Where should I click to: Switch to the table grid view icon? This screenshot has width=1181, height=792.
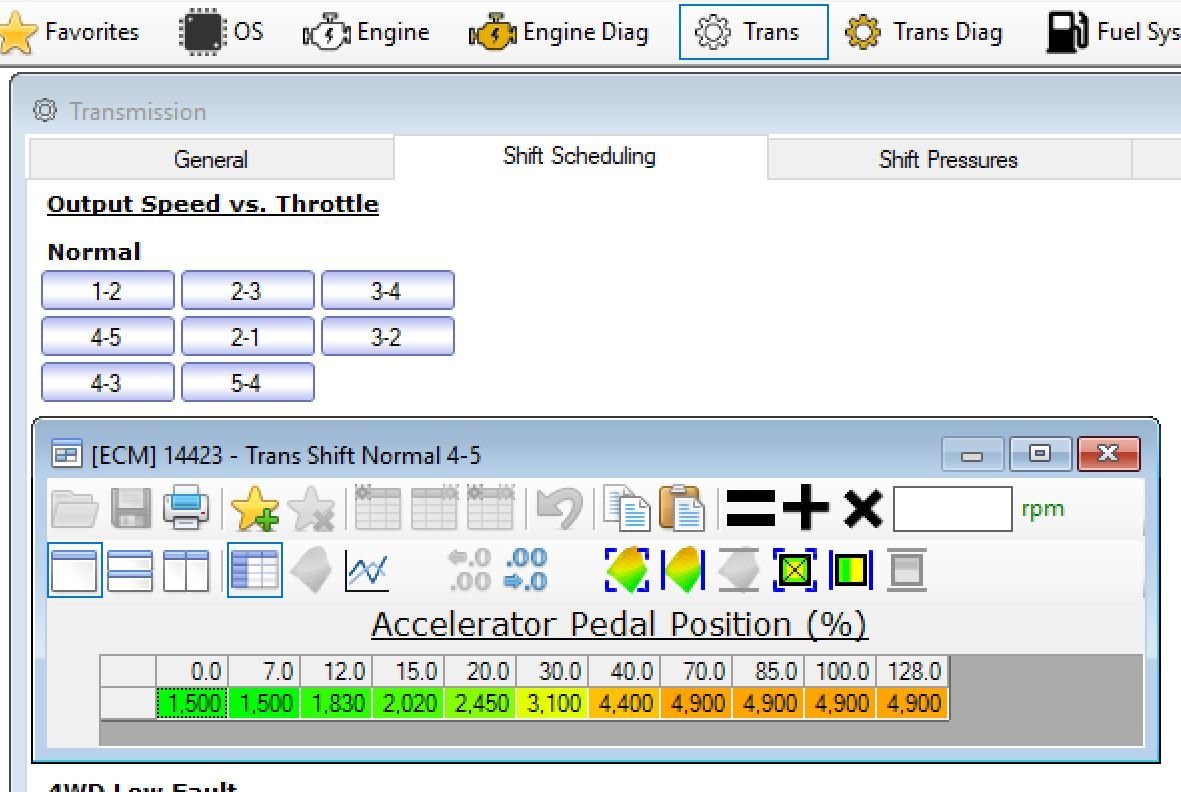tap(255, 570)
